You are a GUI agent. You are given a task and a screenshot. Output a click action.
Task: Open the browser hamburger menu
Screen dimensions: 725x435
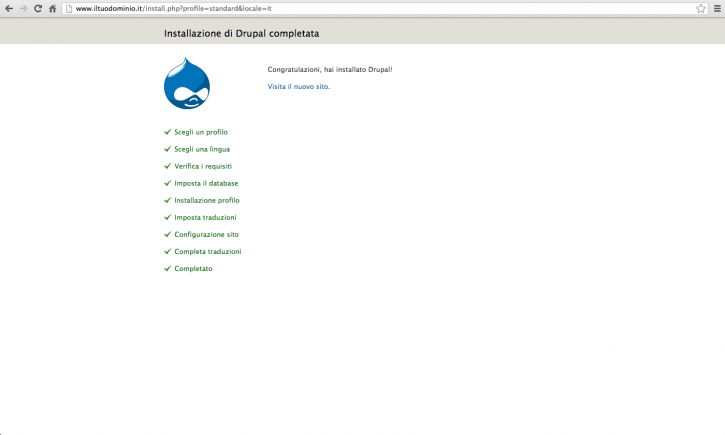click(x=717, y=8)
